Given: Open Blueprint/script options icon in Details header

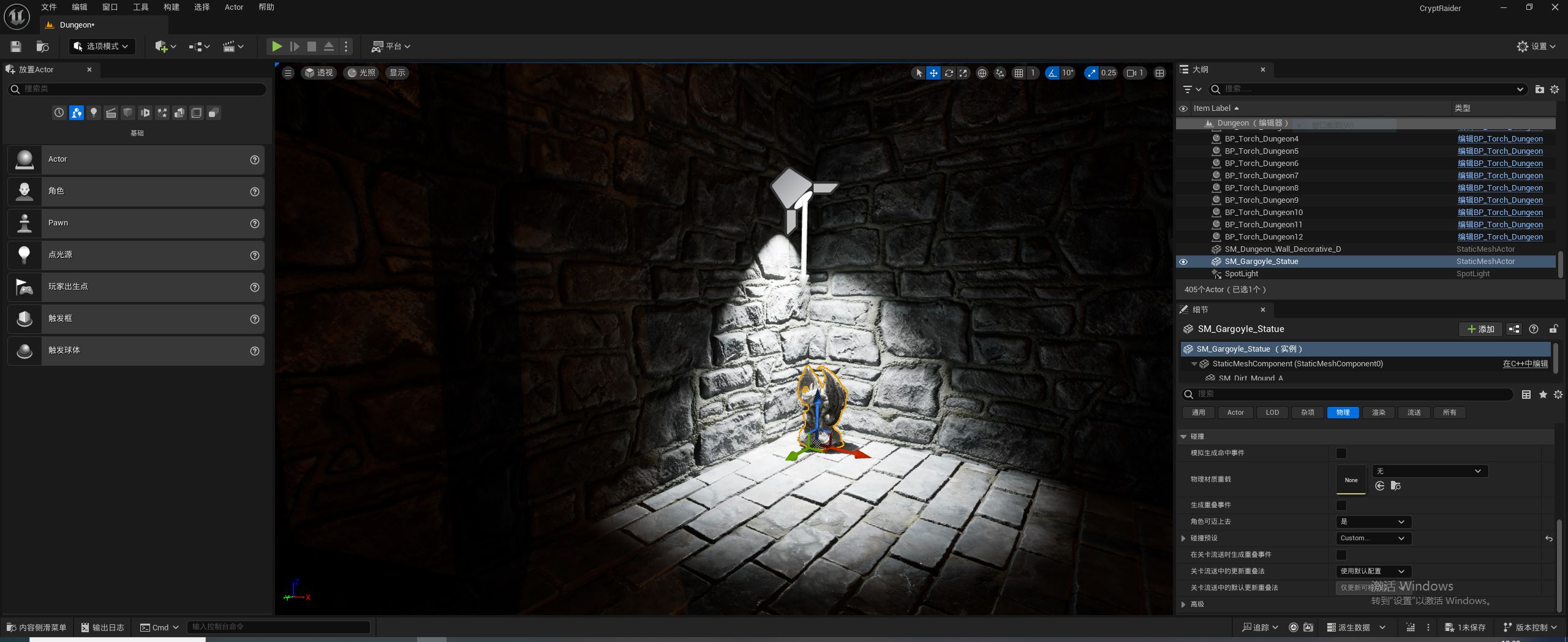Looking at the screenshot, I should pyautogui.click(x=1514, y=329).
